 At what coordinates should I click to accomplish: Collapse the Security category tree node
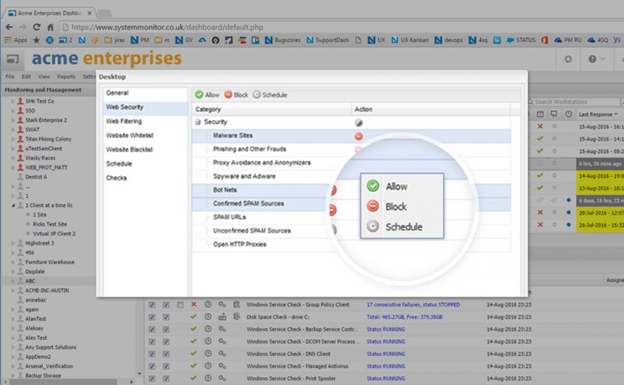pos(198,122)
